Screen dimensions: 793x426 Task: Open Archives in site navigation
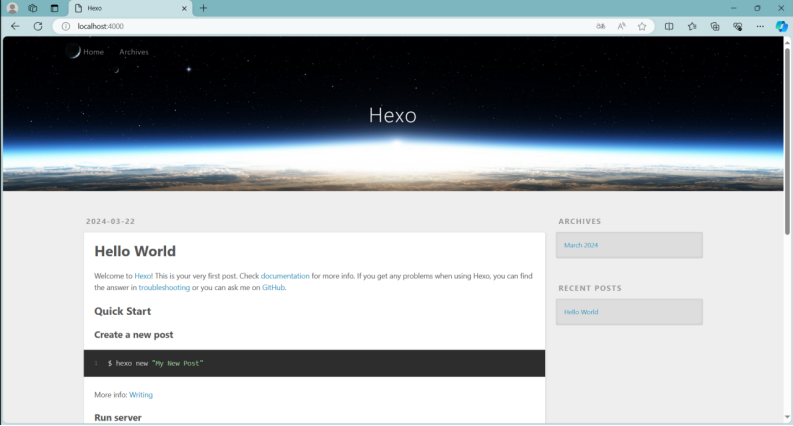[133, 52]
